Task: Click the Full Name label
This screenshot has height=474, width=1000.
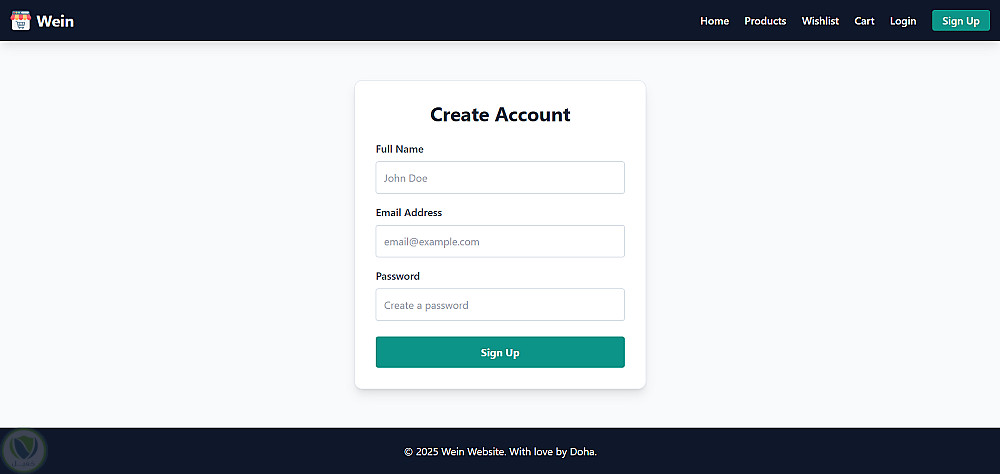Action: pos(400,149)
